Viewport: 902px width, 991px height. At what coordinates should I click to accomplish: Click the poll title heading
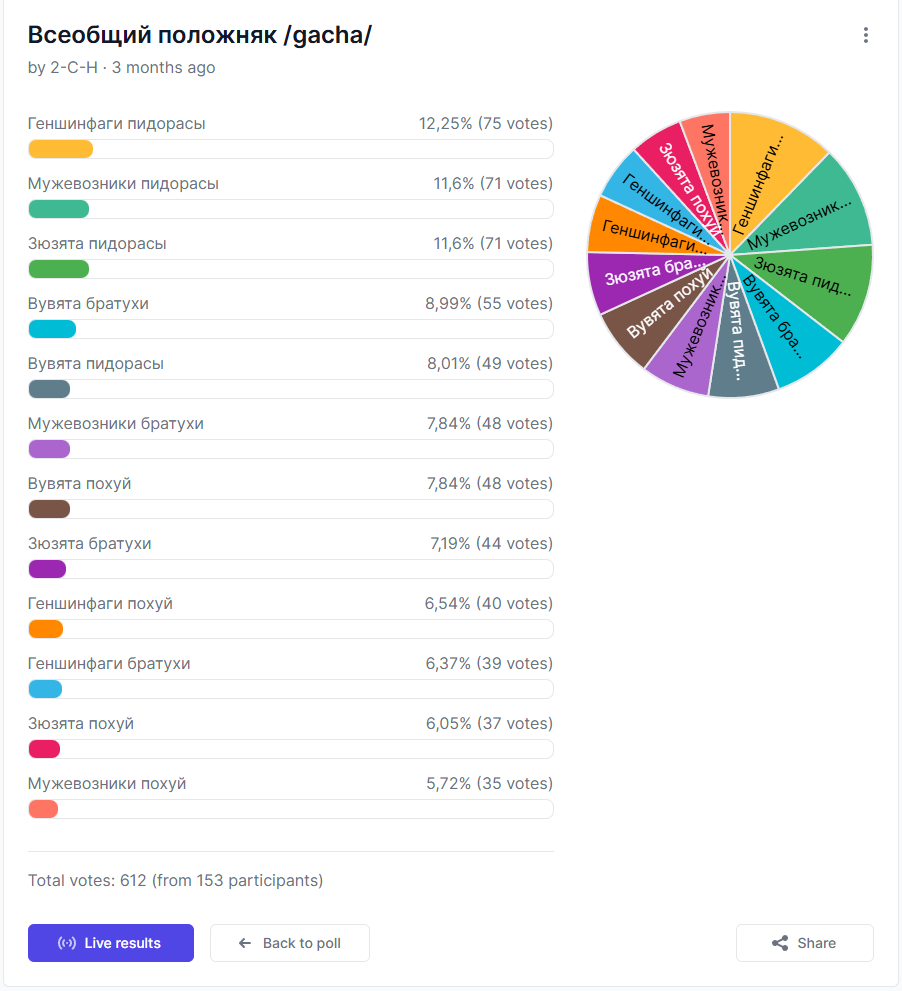pos(199,35)
